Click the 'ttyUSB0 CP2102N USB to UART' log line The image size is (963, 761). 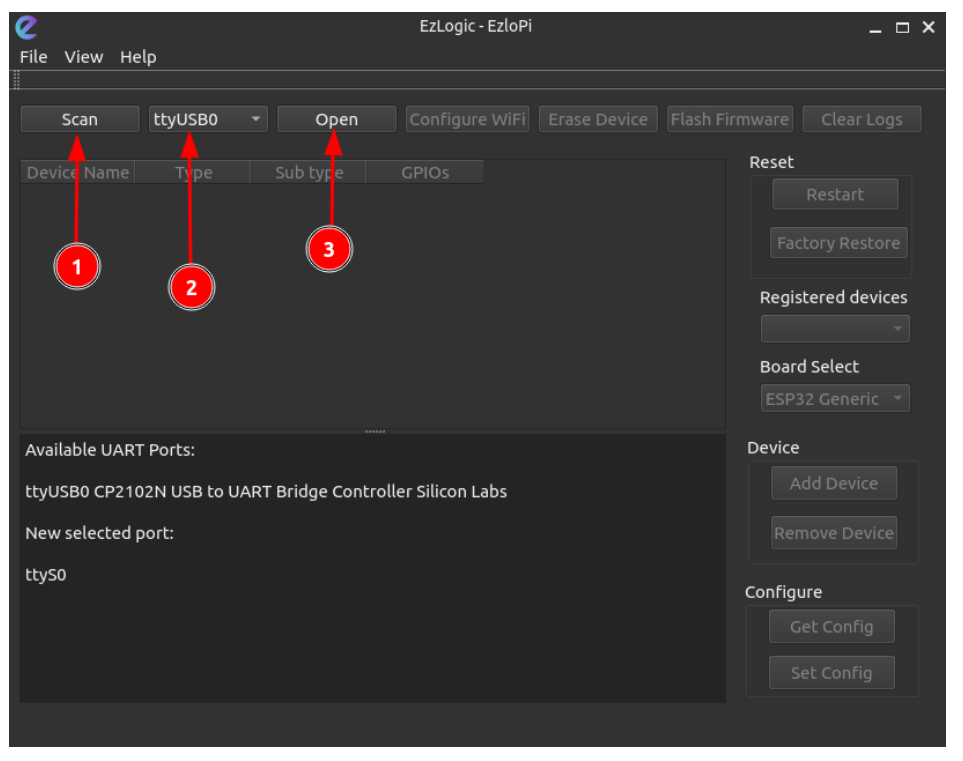coord(266,492)
